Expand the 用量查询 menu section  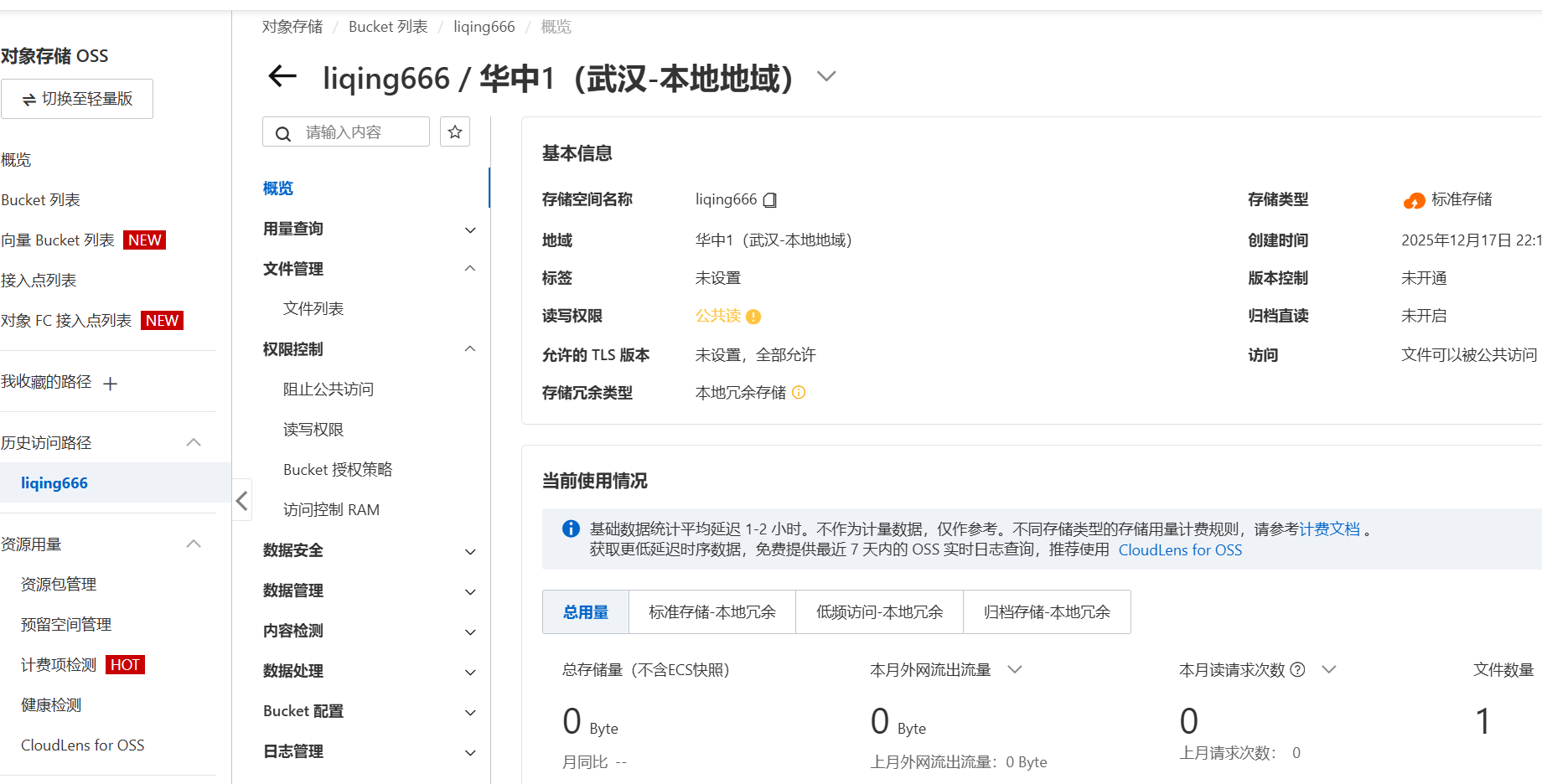point(470,230)
